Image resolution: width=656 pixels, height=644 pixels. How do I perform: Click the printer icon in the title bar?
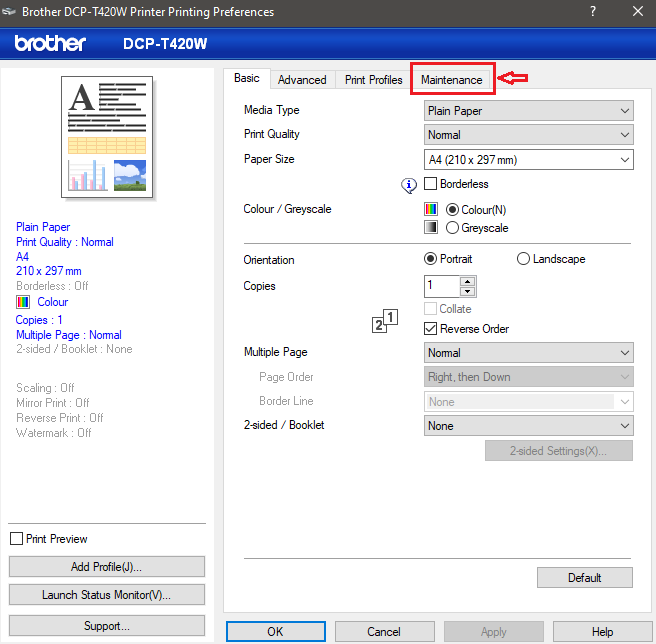click(x=9, y=12)
